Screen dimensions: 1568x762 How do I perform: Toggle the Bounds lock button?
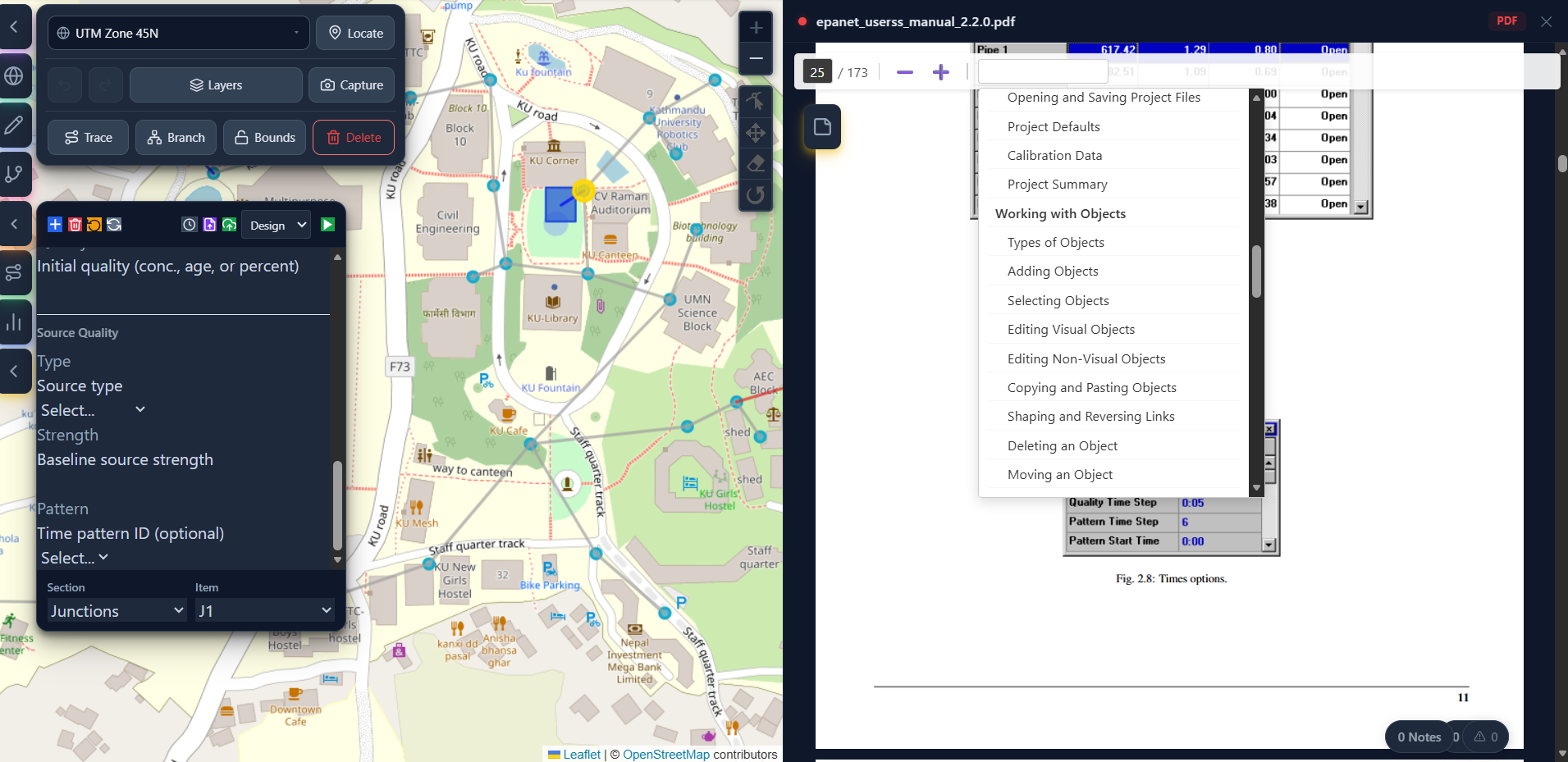coord(264,138)
